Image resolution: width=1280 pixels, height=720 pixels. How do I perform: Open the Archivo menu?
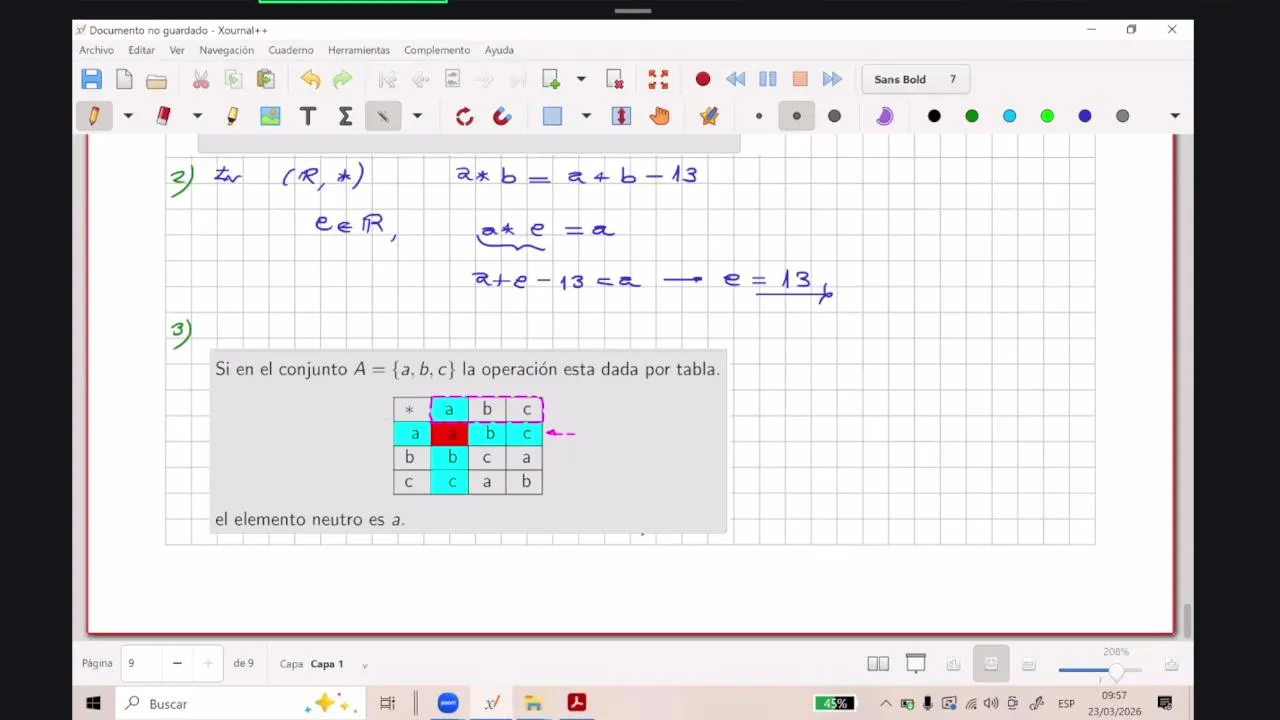click(x=97, y=50)
